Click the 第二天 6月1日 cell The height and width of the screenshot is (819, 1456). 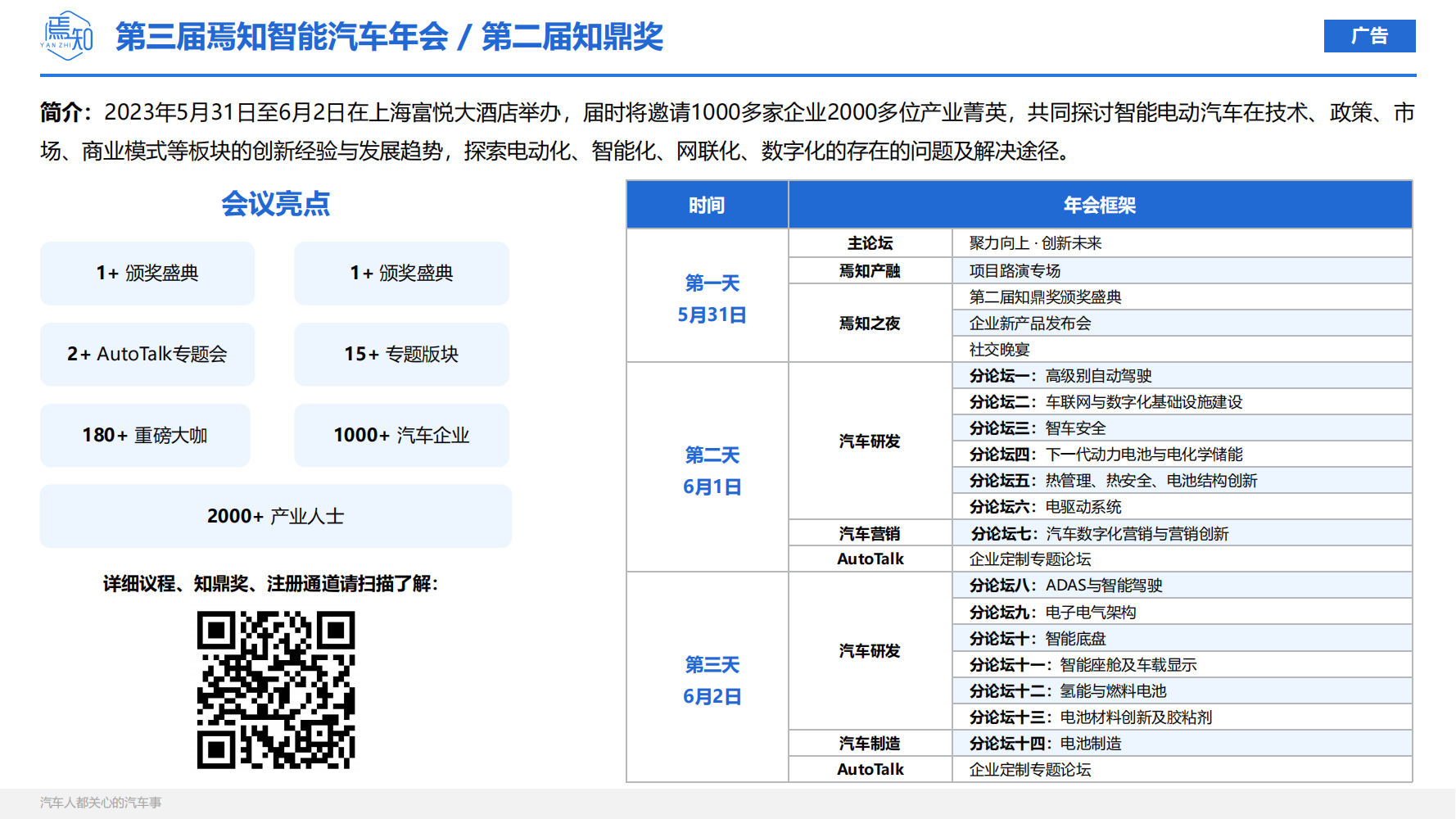tap(708, 467)
